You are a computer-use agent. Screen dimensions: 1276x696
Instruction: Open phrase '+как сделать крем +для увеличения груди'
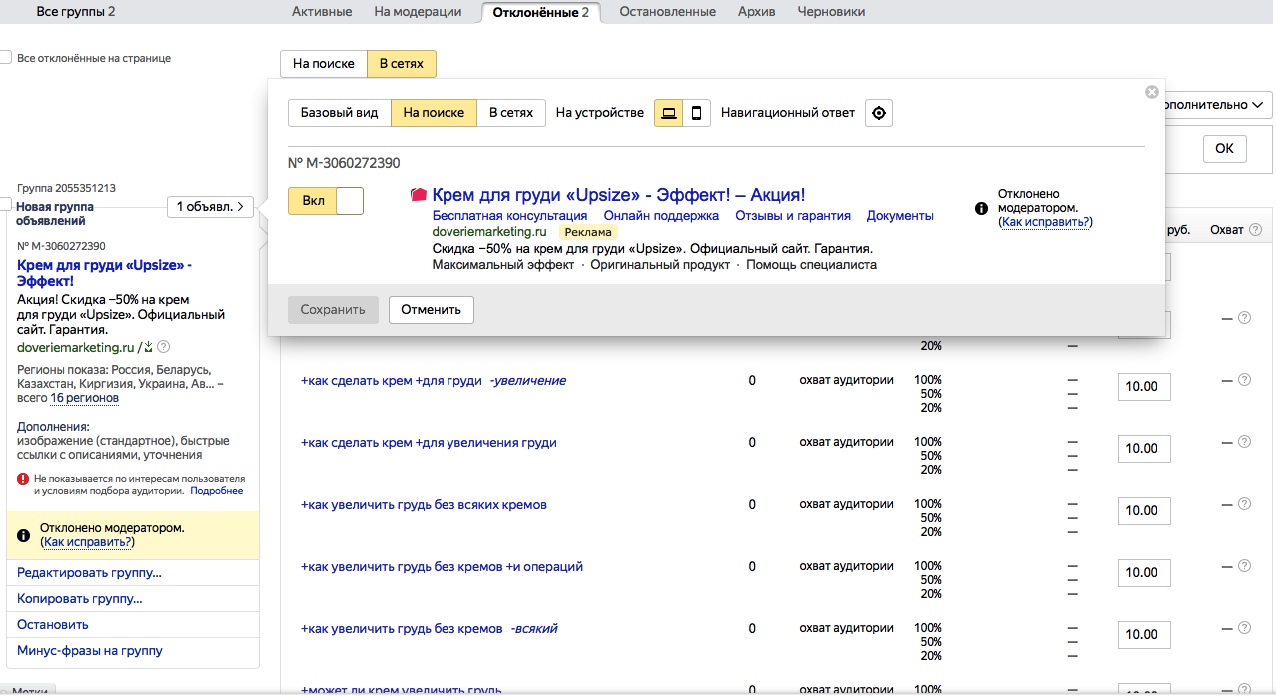[429, 443]
